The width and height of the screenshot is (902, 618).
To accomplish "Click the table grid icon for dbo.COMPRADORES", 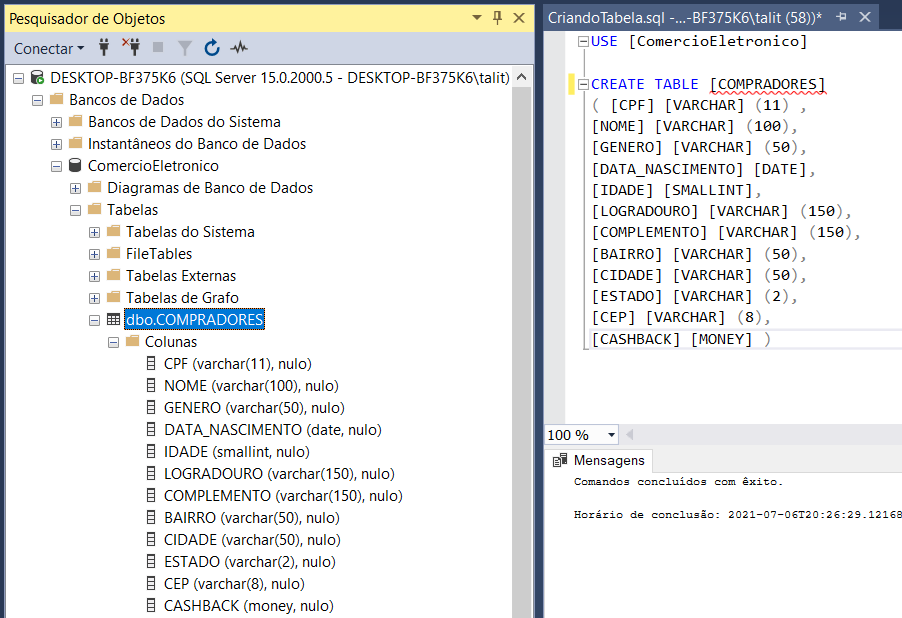I will (x=113, y=319).
